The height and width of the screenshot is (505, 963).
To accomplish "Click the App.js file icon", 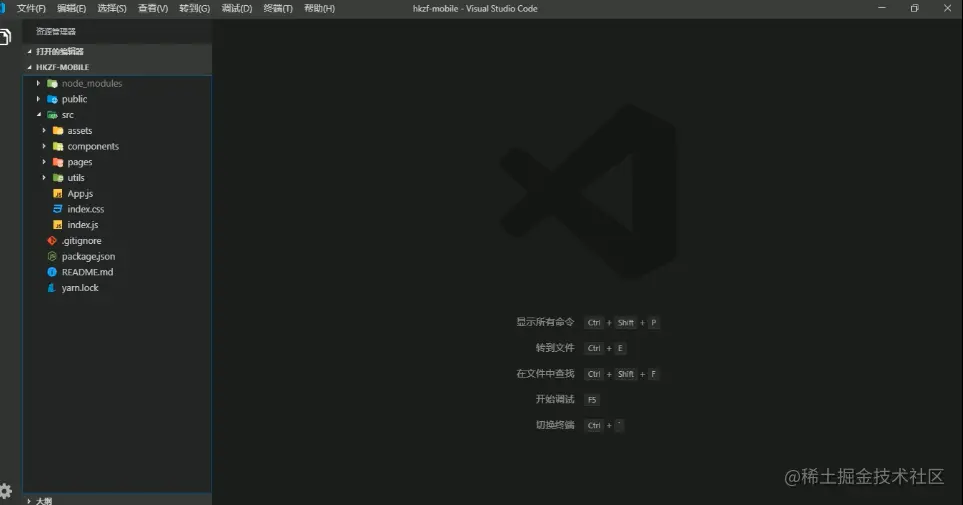I will (58, 194).
